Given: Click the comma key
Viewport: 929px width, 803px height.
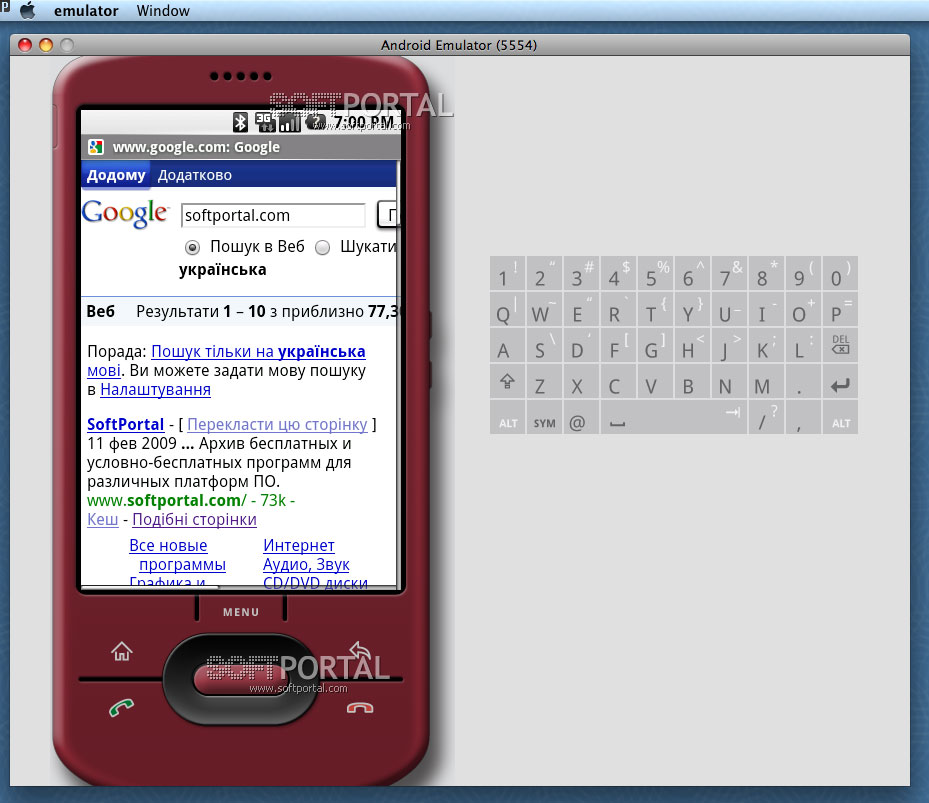Looking at the screenshot, I should [x=803, y=417].
